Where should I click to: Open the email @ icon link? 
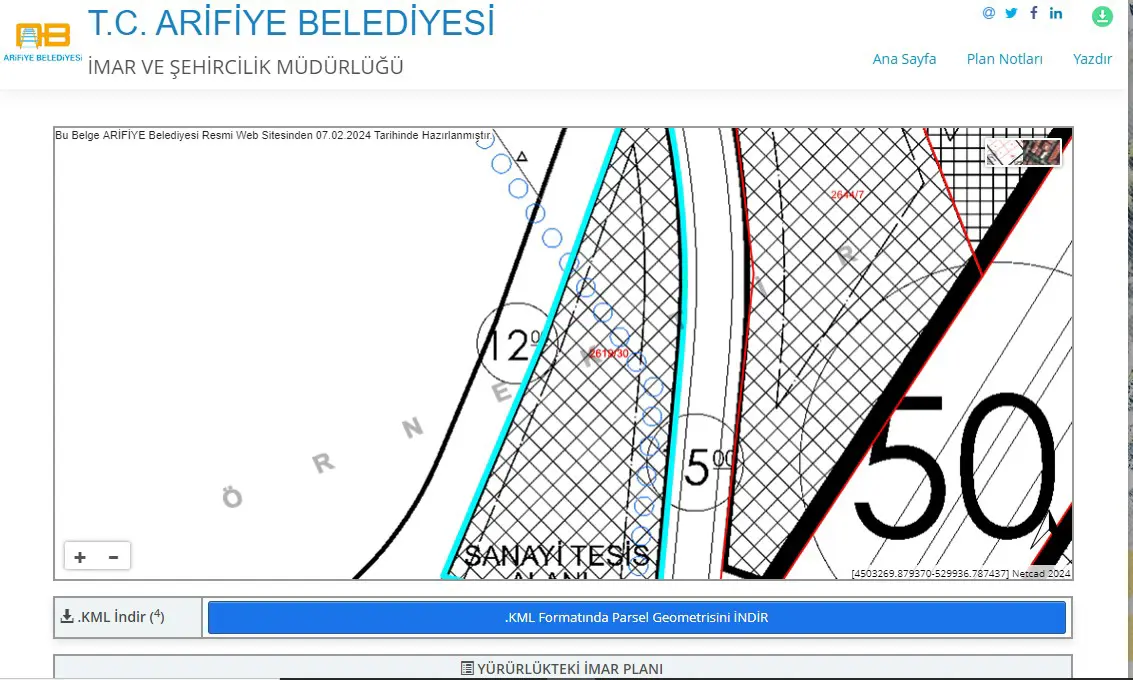(988, 13)
